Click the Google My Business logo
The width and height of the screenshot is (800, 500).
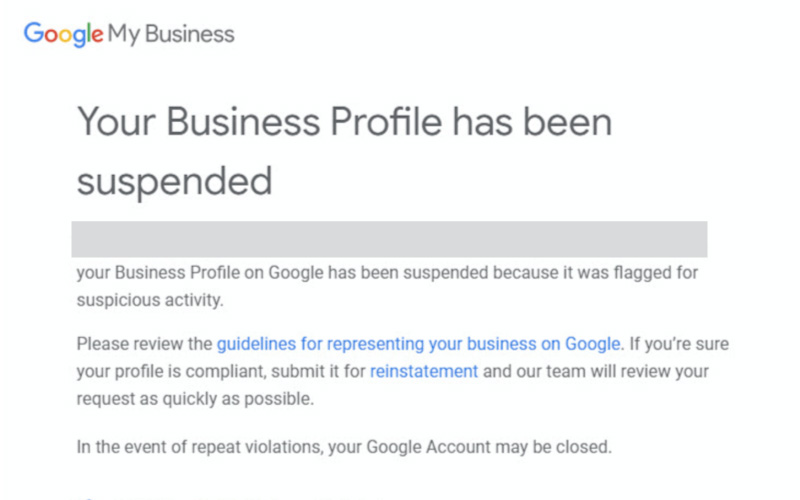click(x=129, y=34)
